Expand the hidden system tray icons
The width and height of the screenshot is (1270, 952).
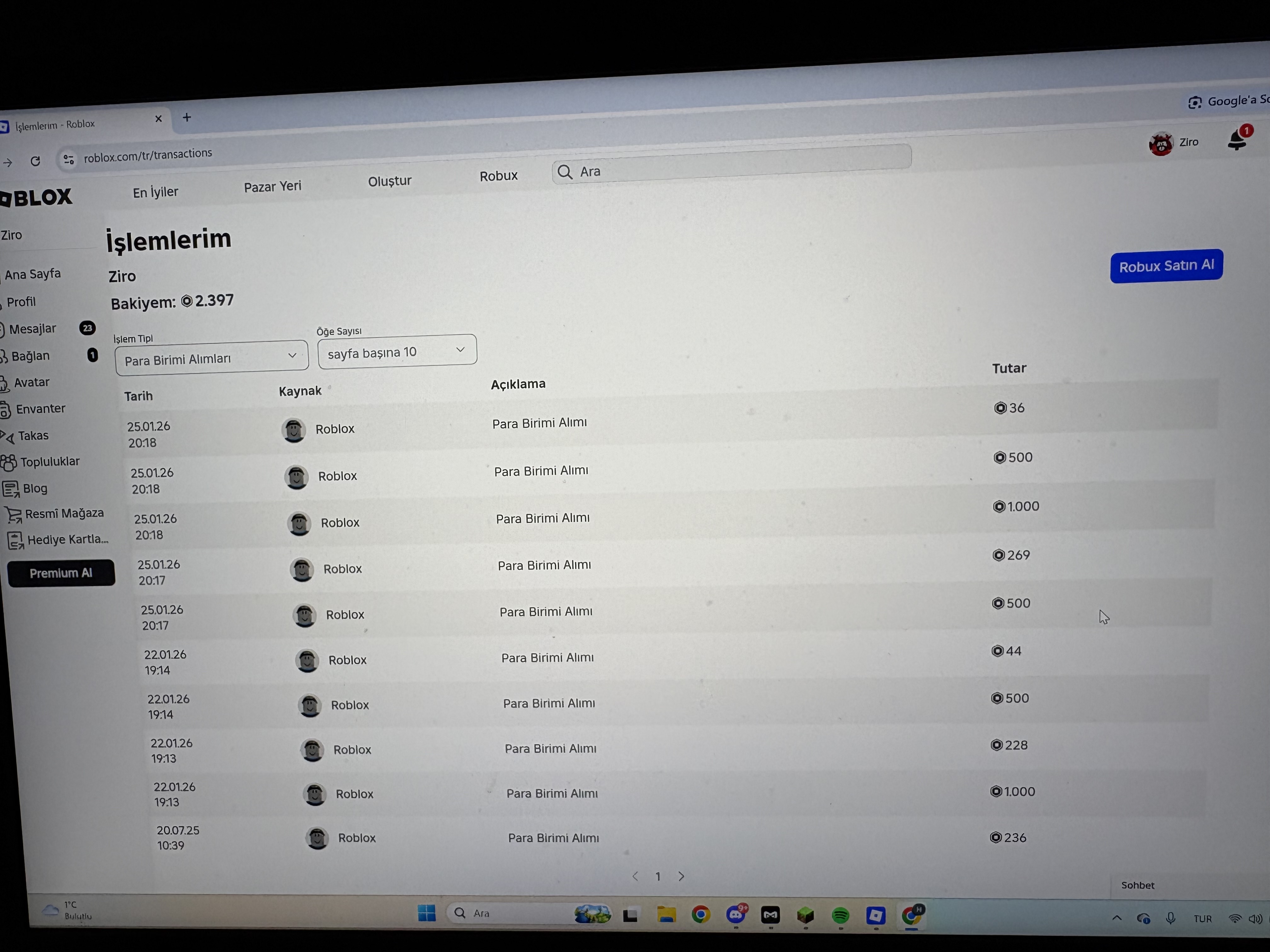[1117, 918]
